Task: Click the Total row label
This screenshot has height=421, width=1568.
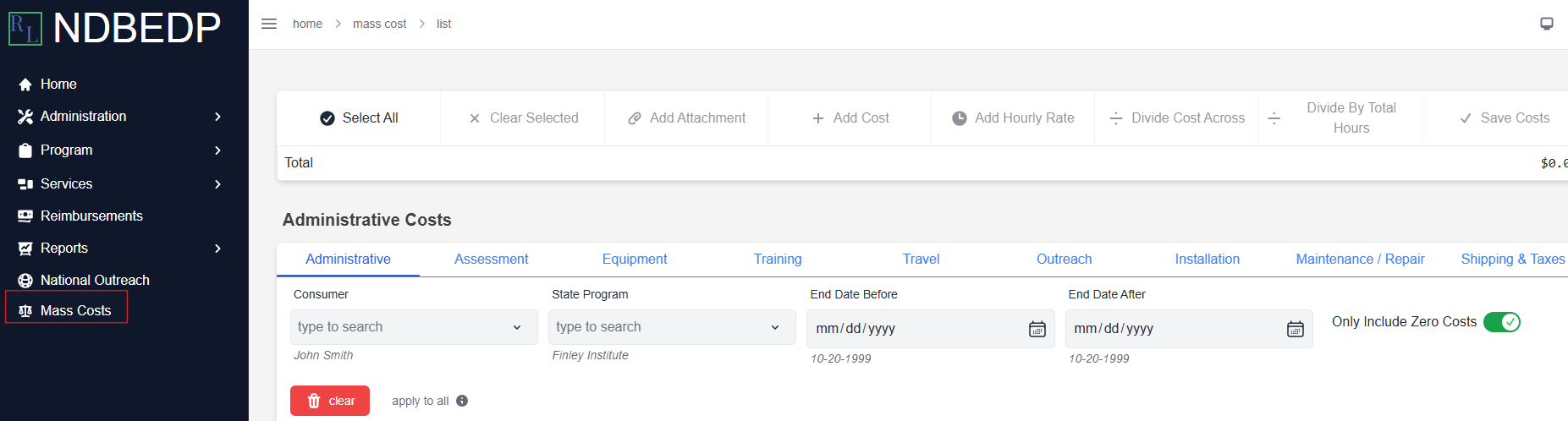Action: [299, 163]
